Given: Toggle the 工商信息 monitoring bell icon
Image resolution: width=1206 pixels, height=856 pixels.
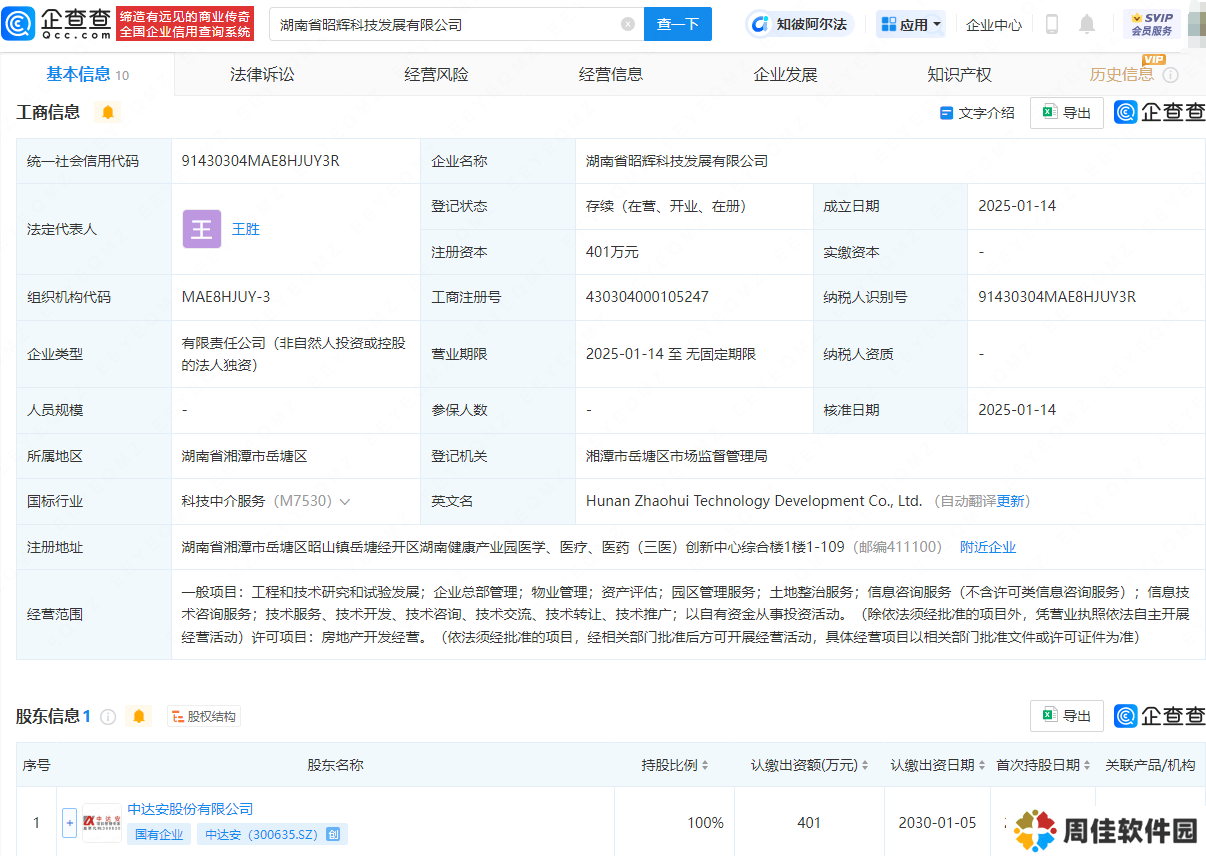Looking at the screenshot, I should (x=108, y=112).
